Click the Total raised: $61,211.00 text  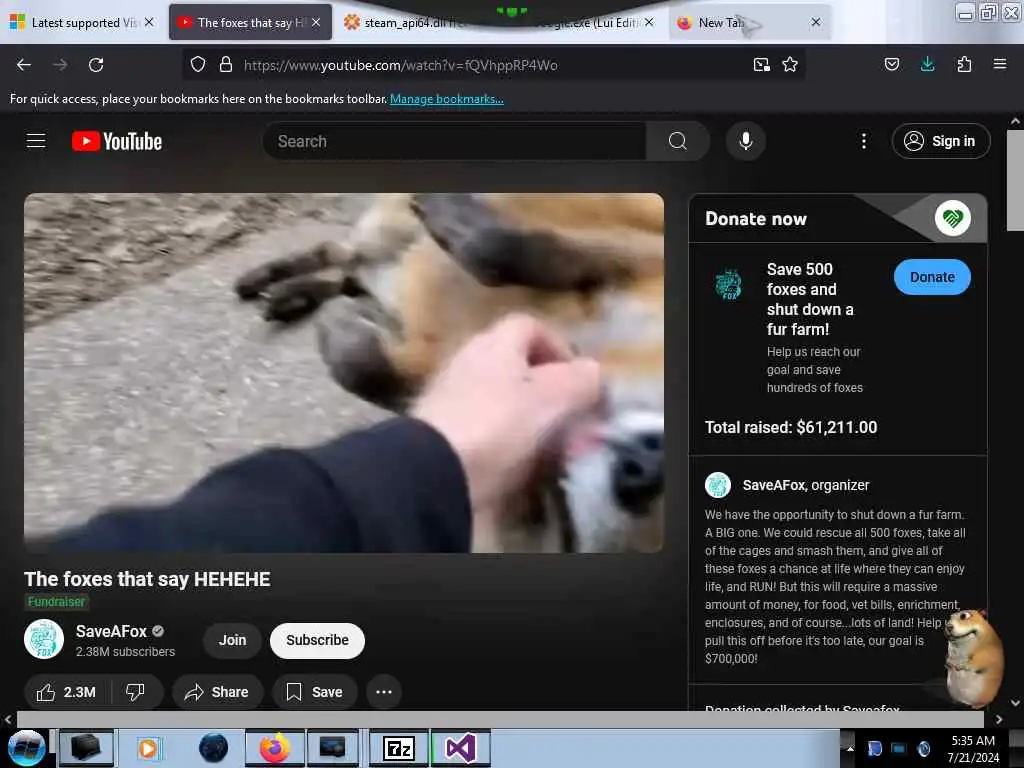[791, 427]
